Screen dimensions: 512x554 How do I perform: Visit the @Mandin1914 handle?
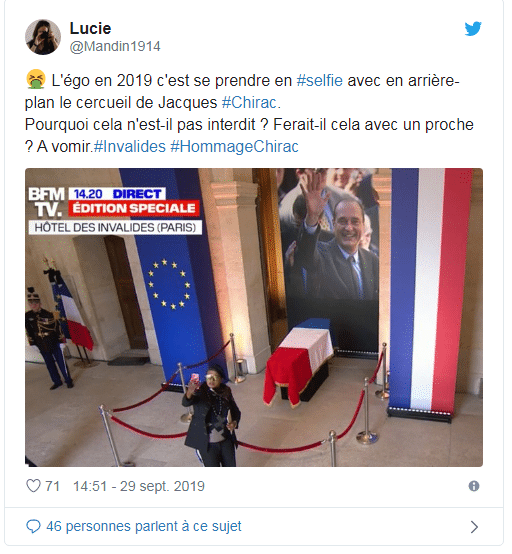(x=115, y=47)
